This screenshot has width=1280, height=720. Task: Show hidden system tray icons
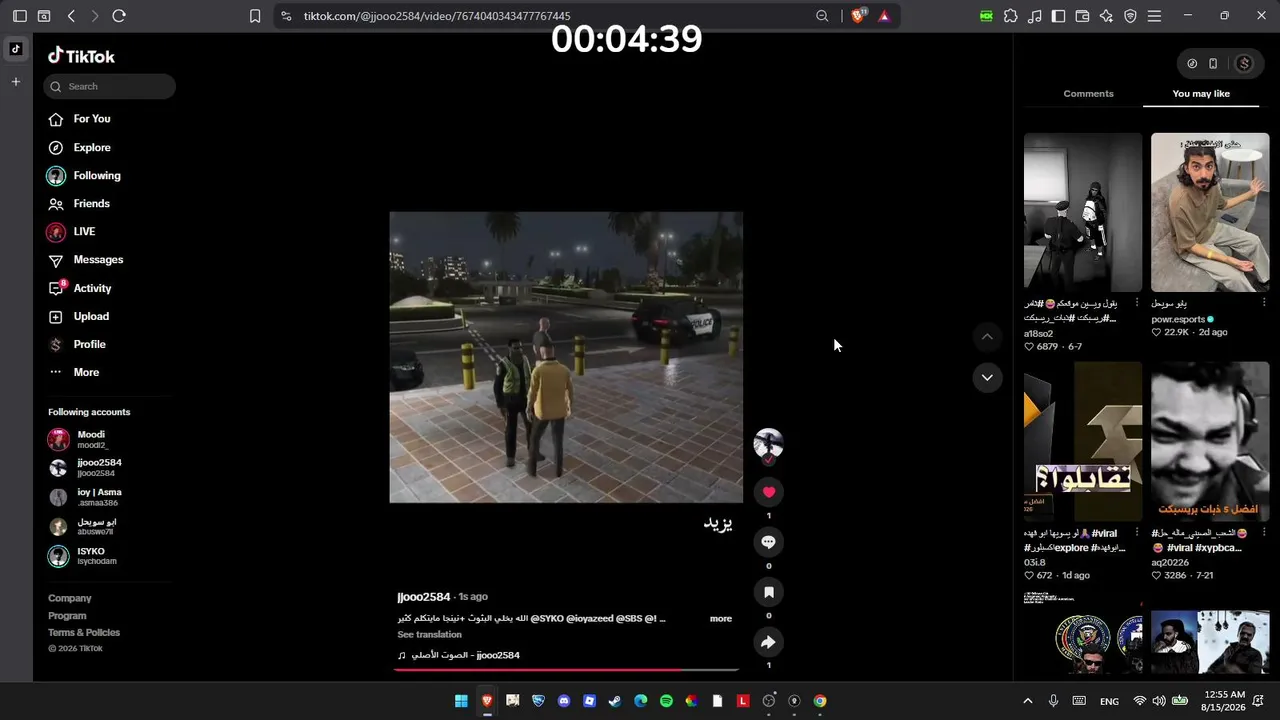(1027, 701)
